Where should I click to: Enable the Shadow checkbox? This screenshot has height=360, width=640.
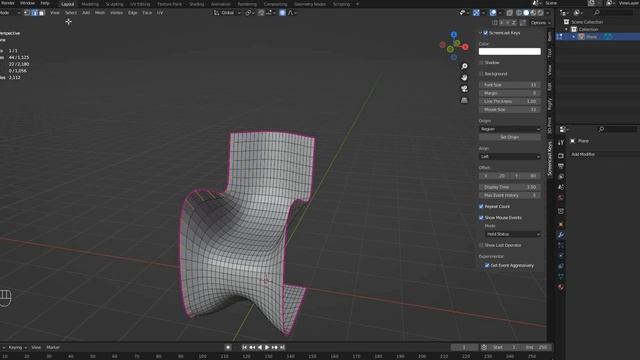[x=481, y=63]
